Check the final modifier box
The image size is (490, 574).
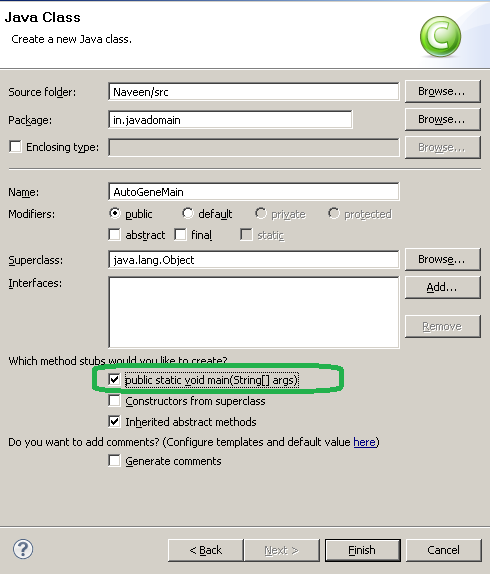[180, 235]
